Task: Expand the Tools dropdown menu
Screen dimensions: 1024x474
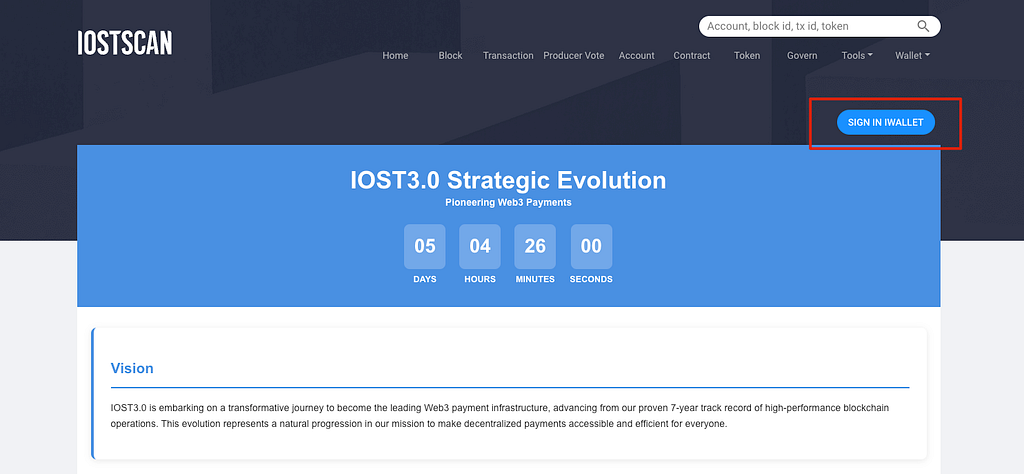Action: click(x=857, y=55)
